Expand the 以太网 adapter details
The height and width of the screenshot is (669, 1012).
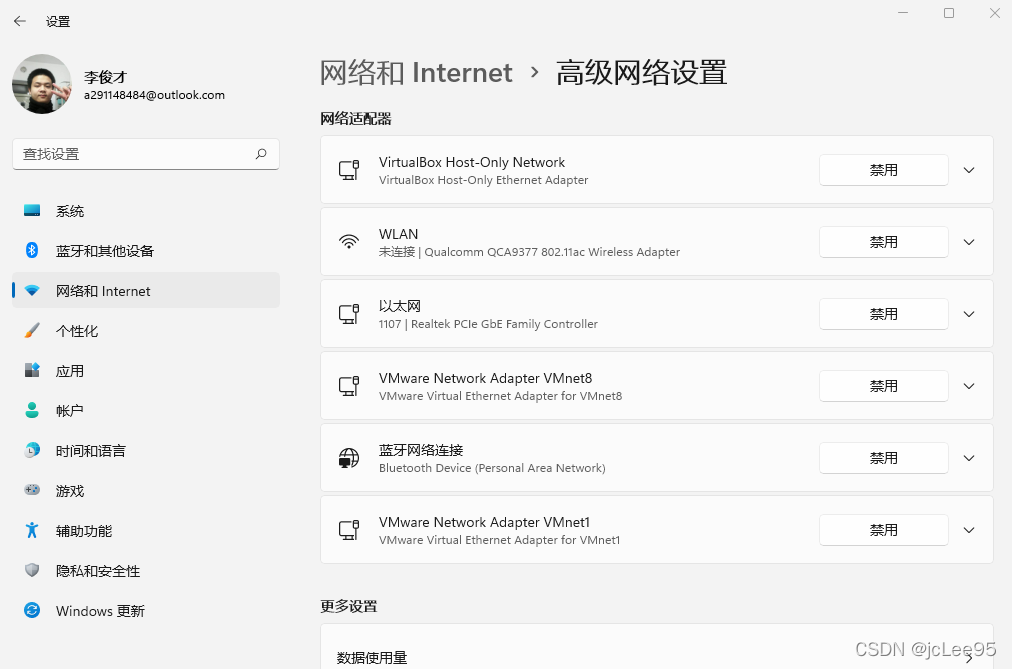[969, 314]
